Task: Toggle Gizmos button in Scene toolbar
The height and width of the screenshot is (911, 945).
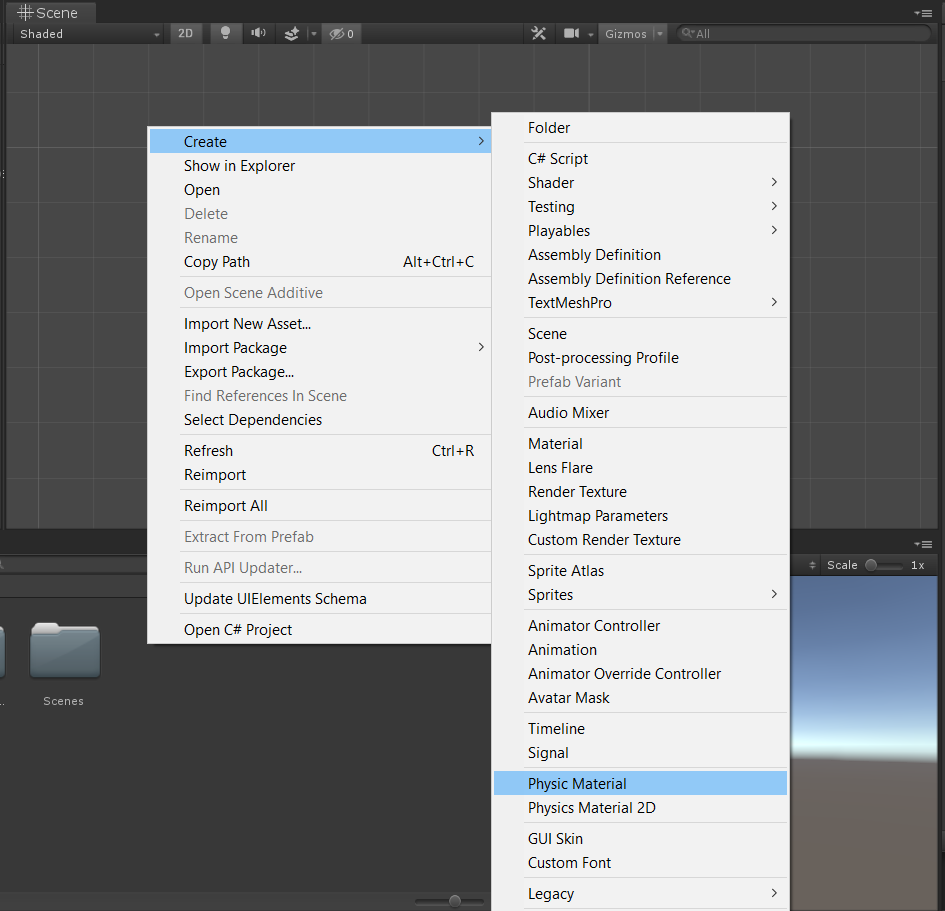Action: coord(626,34)
